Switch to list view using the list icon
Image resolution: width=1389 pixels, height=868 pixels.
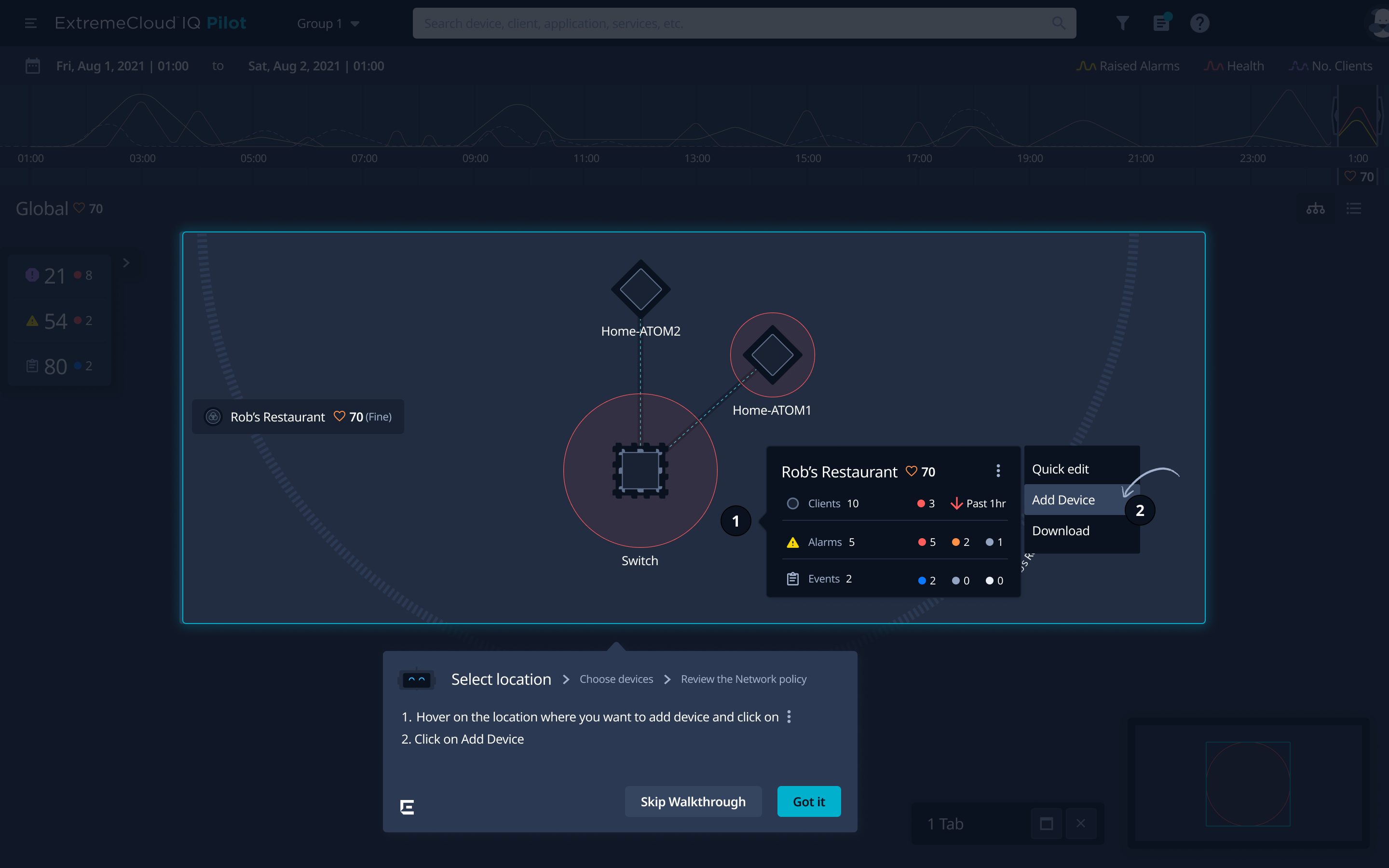click(x=1354, y=208)
